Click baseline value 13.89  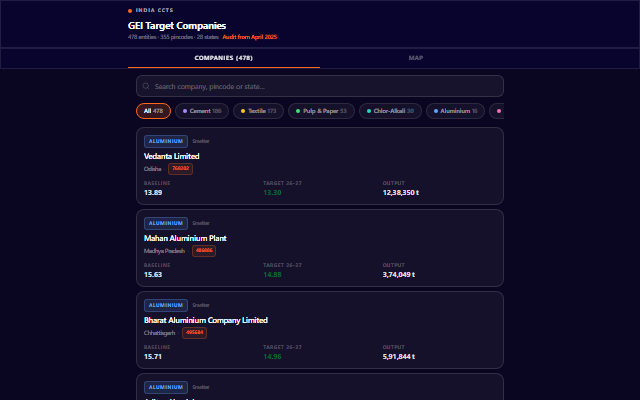pos(153,193)
